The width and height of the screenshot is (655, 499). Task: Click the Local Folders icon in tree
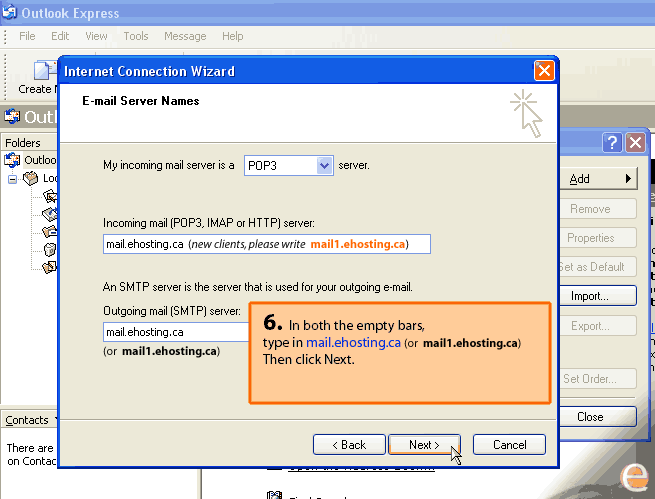click(31, 178)
